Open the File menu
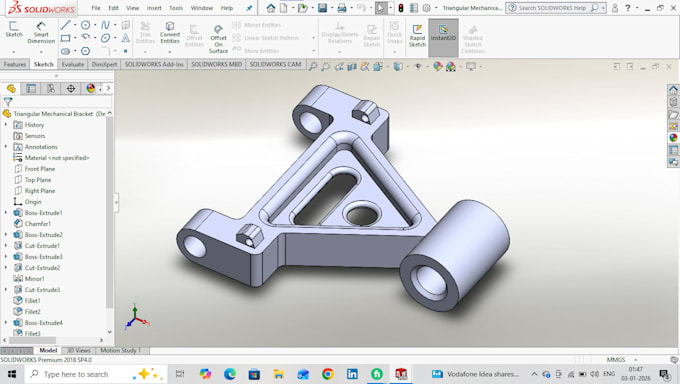Viewport: 680px width, 384px height. [x=96, y=8]
